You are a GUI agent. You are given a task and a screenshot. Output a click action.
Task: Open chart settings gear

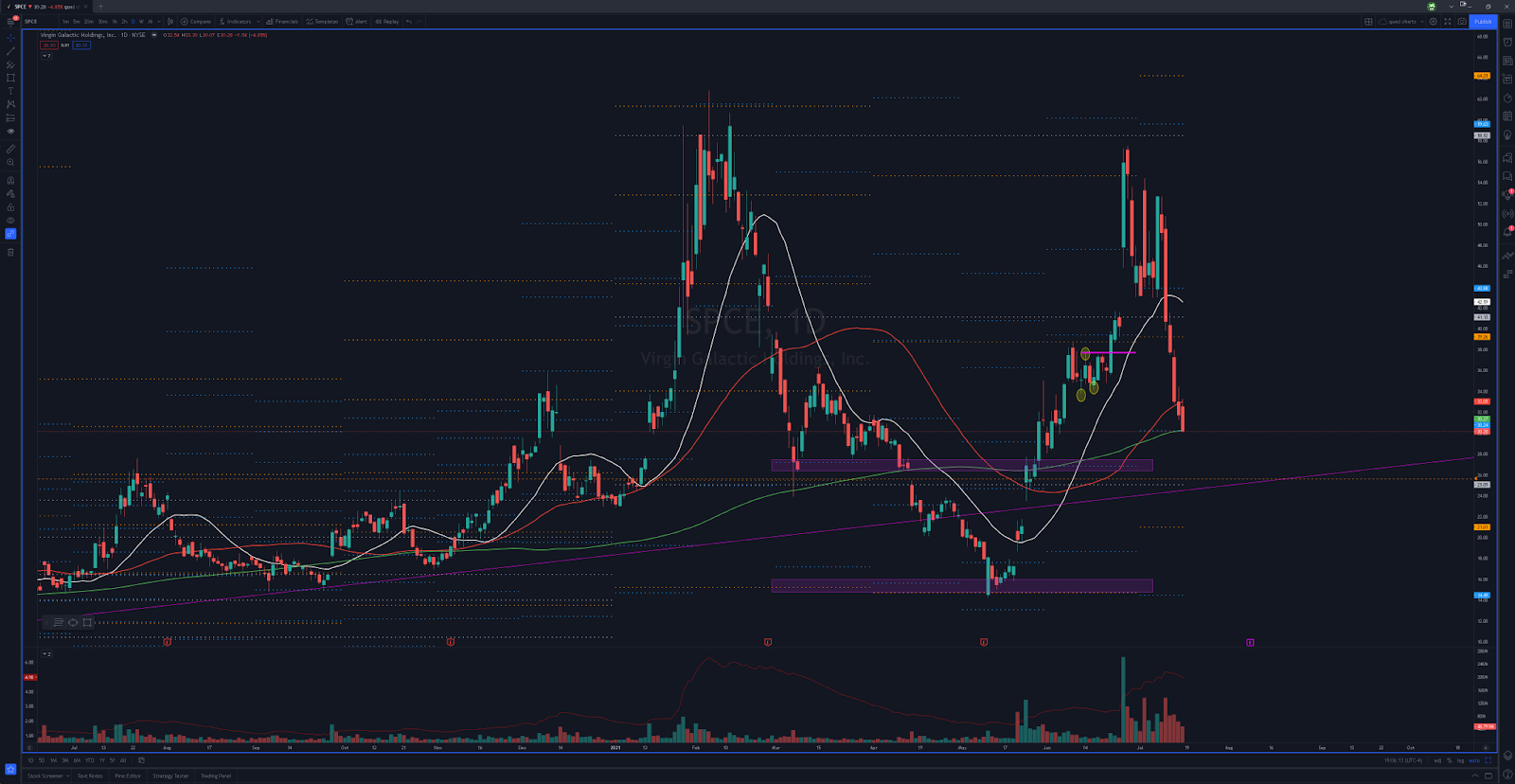coord(1433,21)
